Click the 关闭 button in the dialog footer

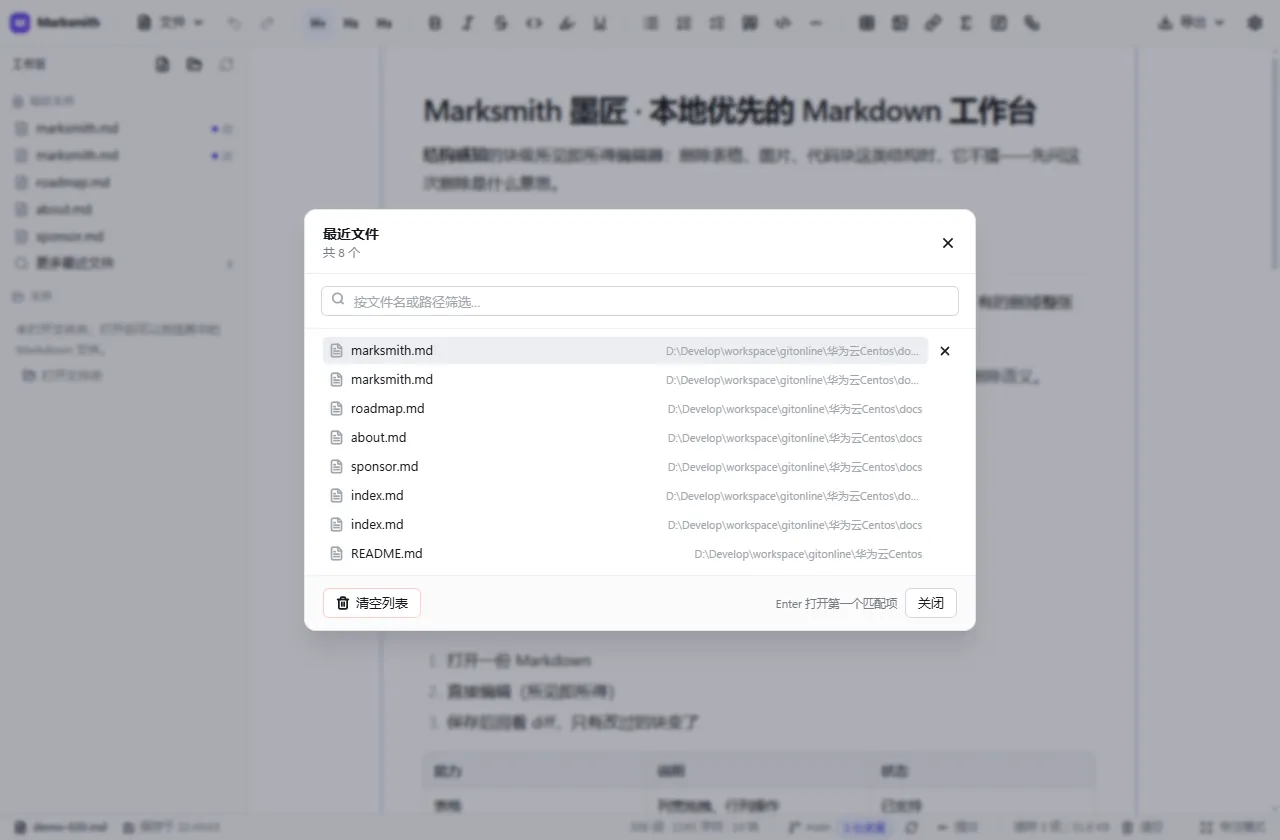[x=931, y=603]
